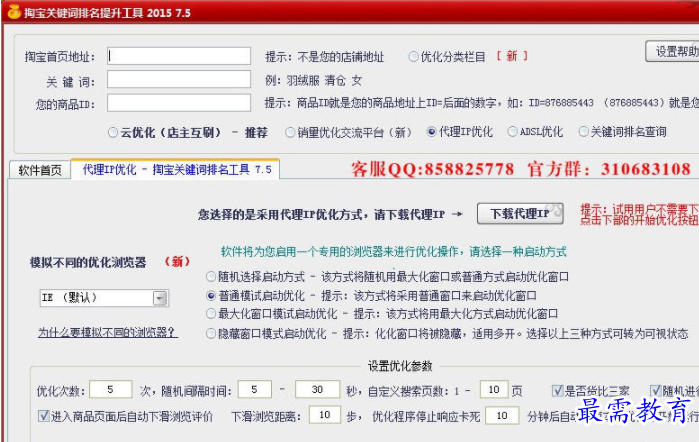
Task: Open the 为什么要模拟不同的浏览器 link
Action: (108, 332)
